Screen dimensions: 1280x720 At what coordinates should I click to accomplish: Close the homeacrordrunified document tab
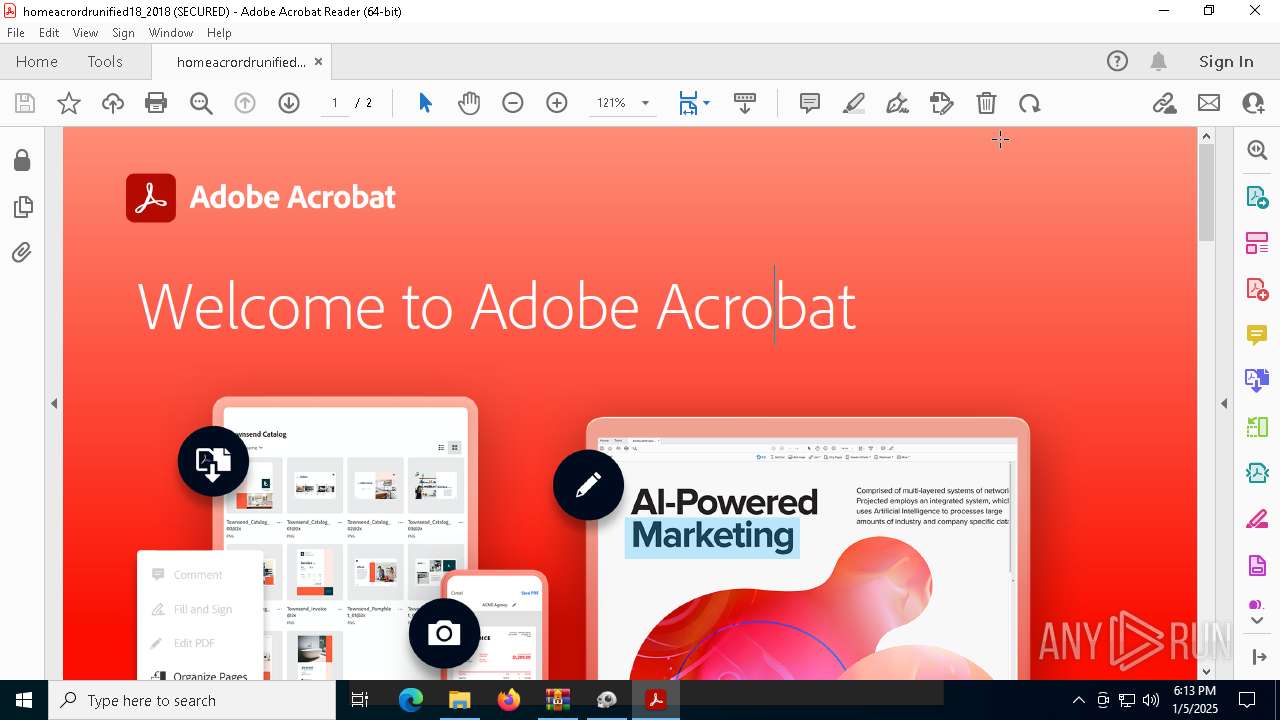pos(318,61)
